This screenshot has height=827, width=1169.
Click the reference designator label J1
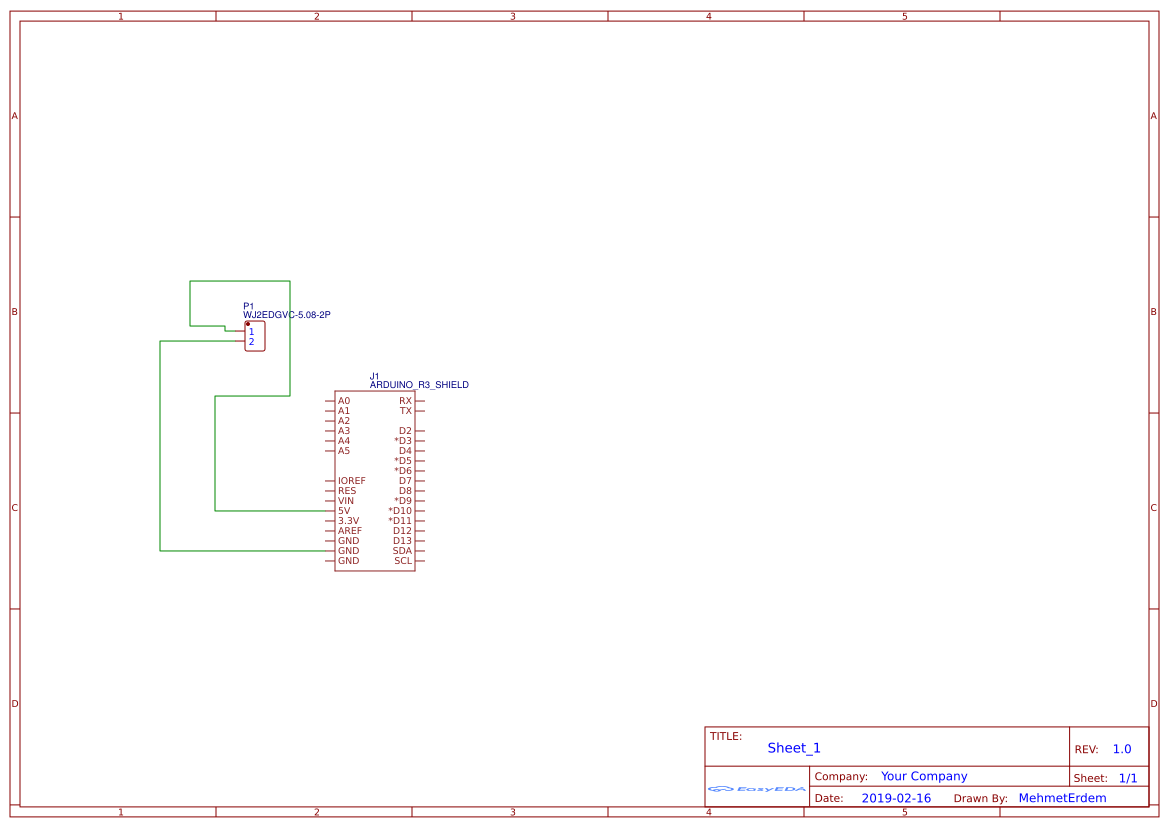coord(374,374)
